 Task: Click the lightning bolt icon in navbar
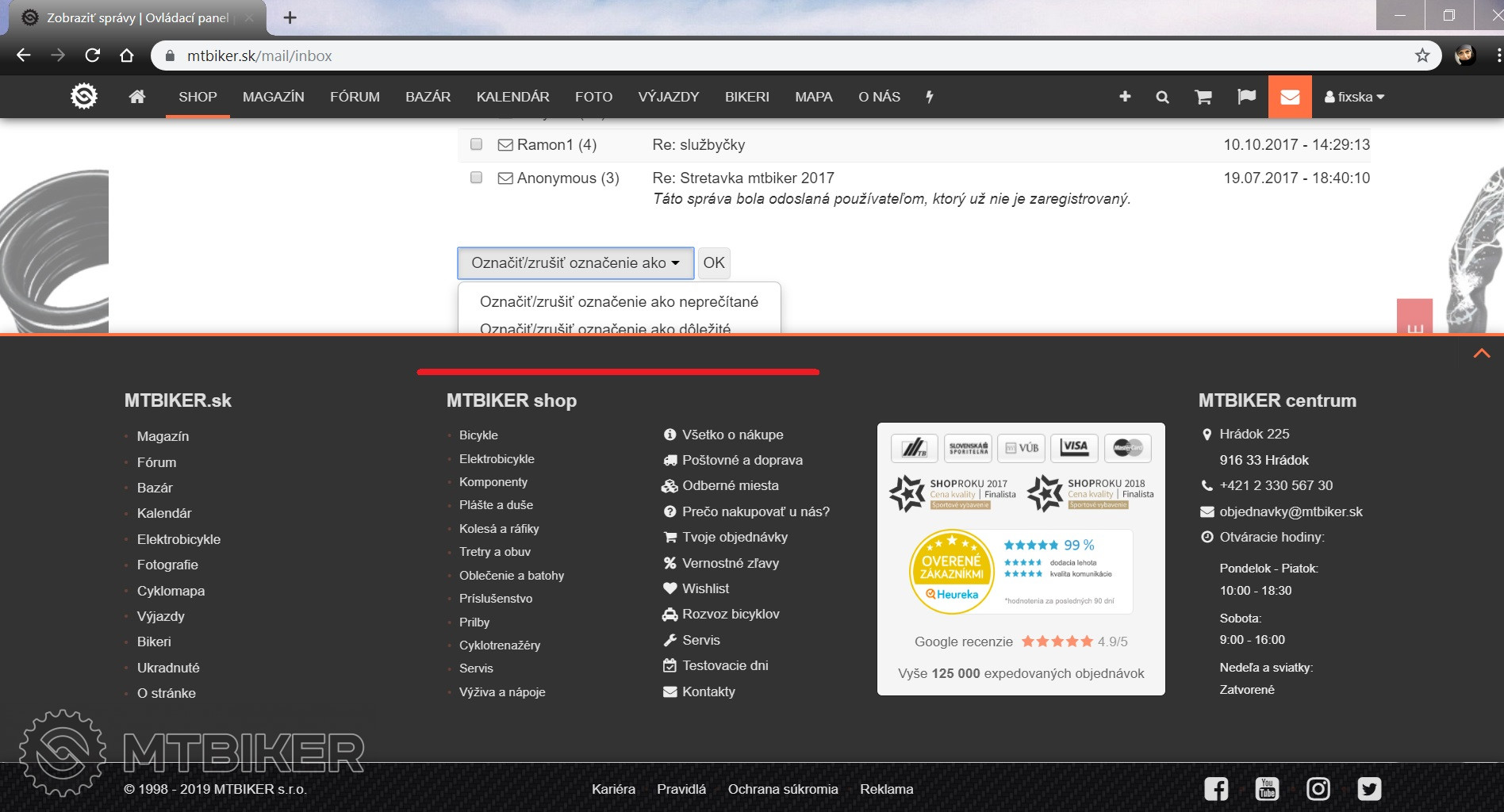930,97
